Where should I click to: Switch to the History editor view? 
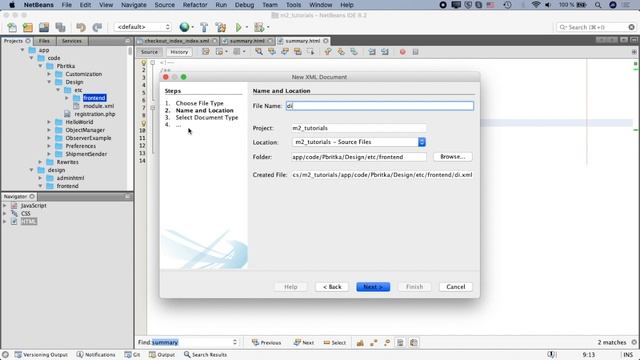(x=179, y=52)
